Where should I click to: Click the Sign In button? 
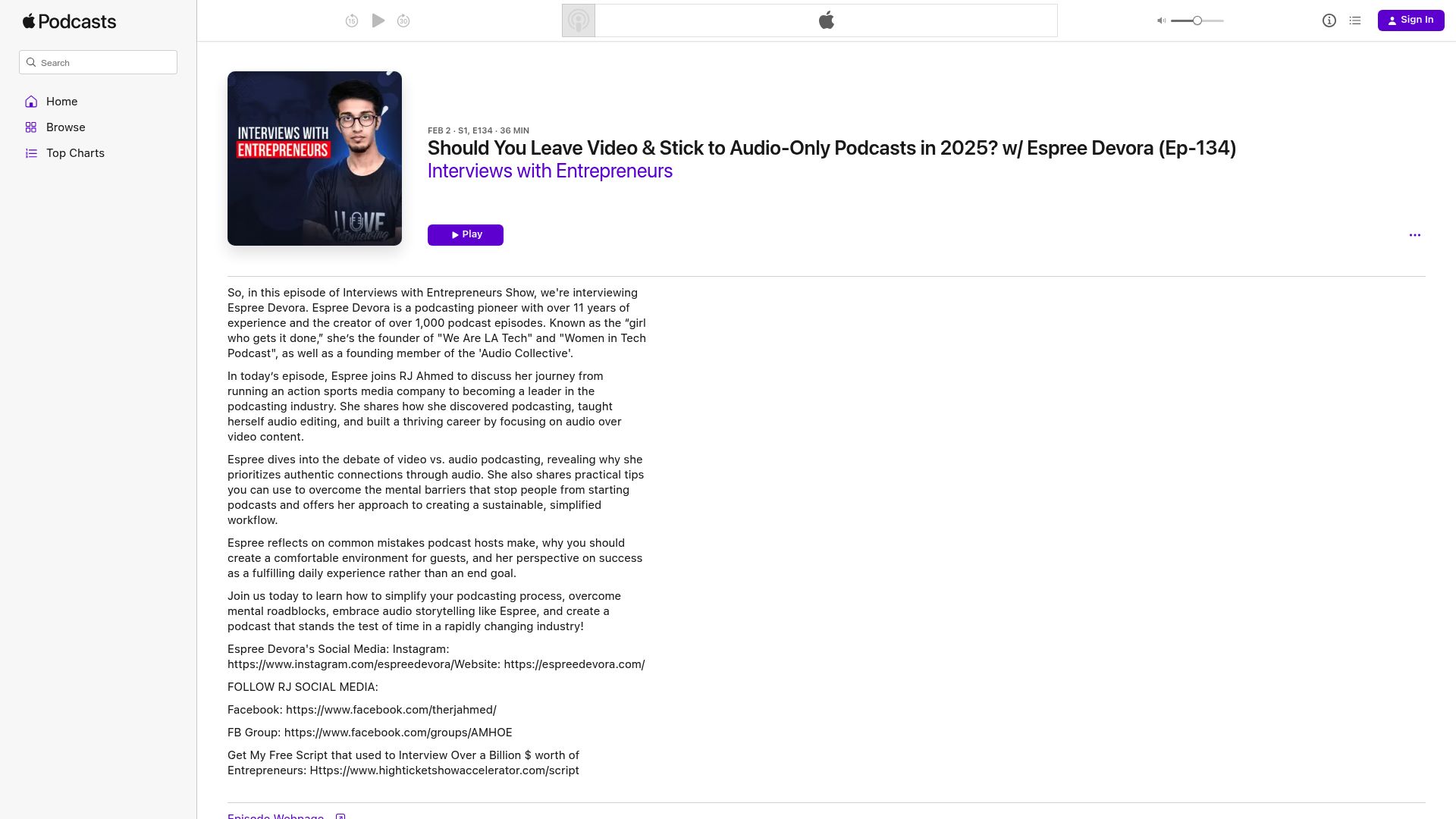[x=1410, y=20]
